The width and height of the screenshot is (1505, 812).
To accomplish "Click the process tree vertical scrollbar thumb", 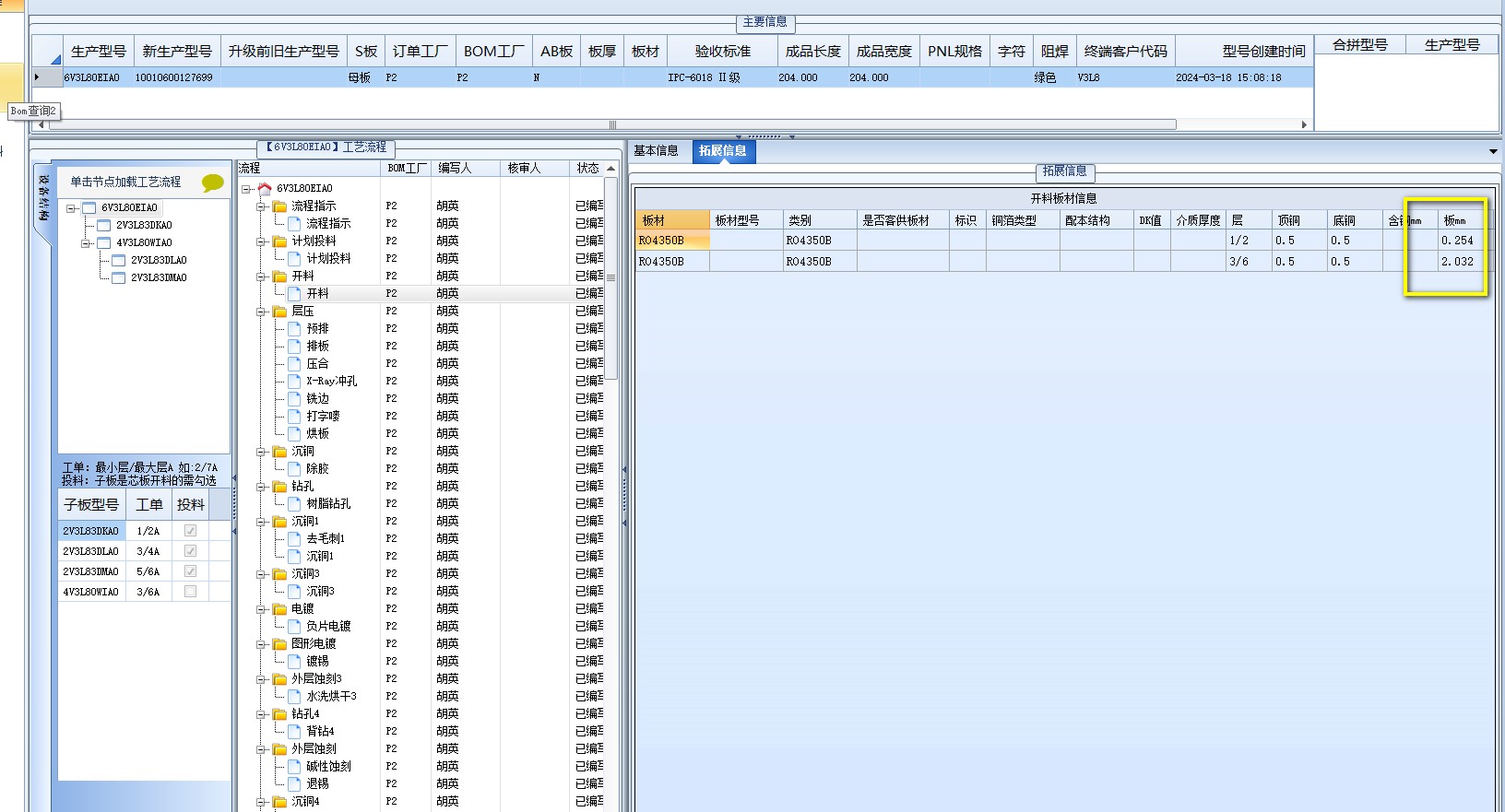I will coord(610,277).
